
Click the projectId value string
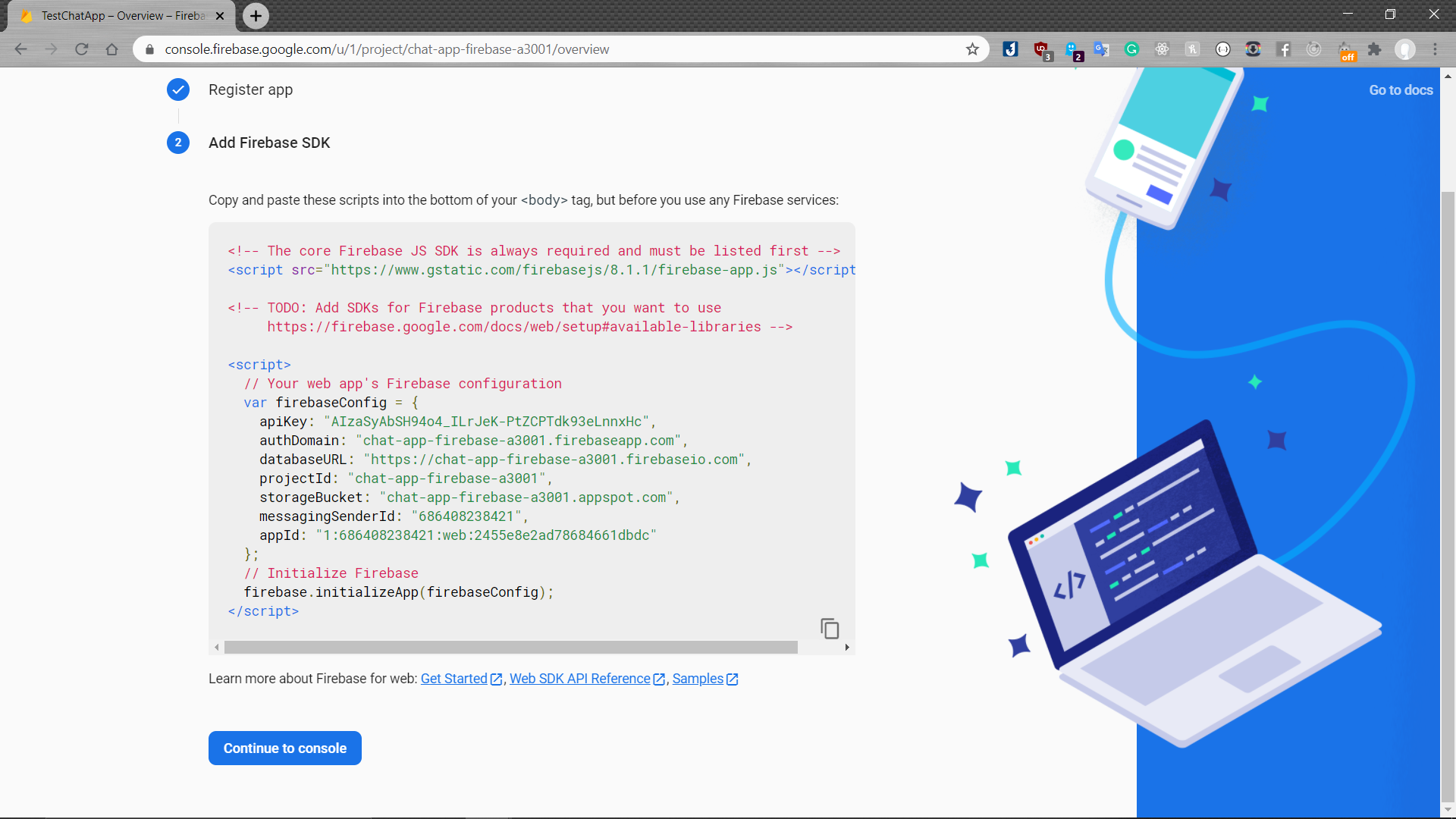(447, 479)
